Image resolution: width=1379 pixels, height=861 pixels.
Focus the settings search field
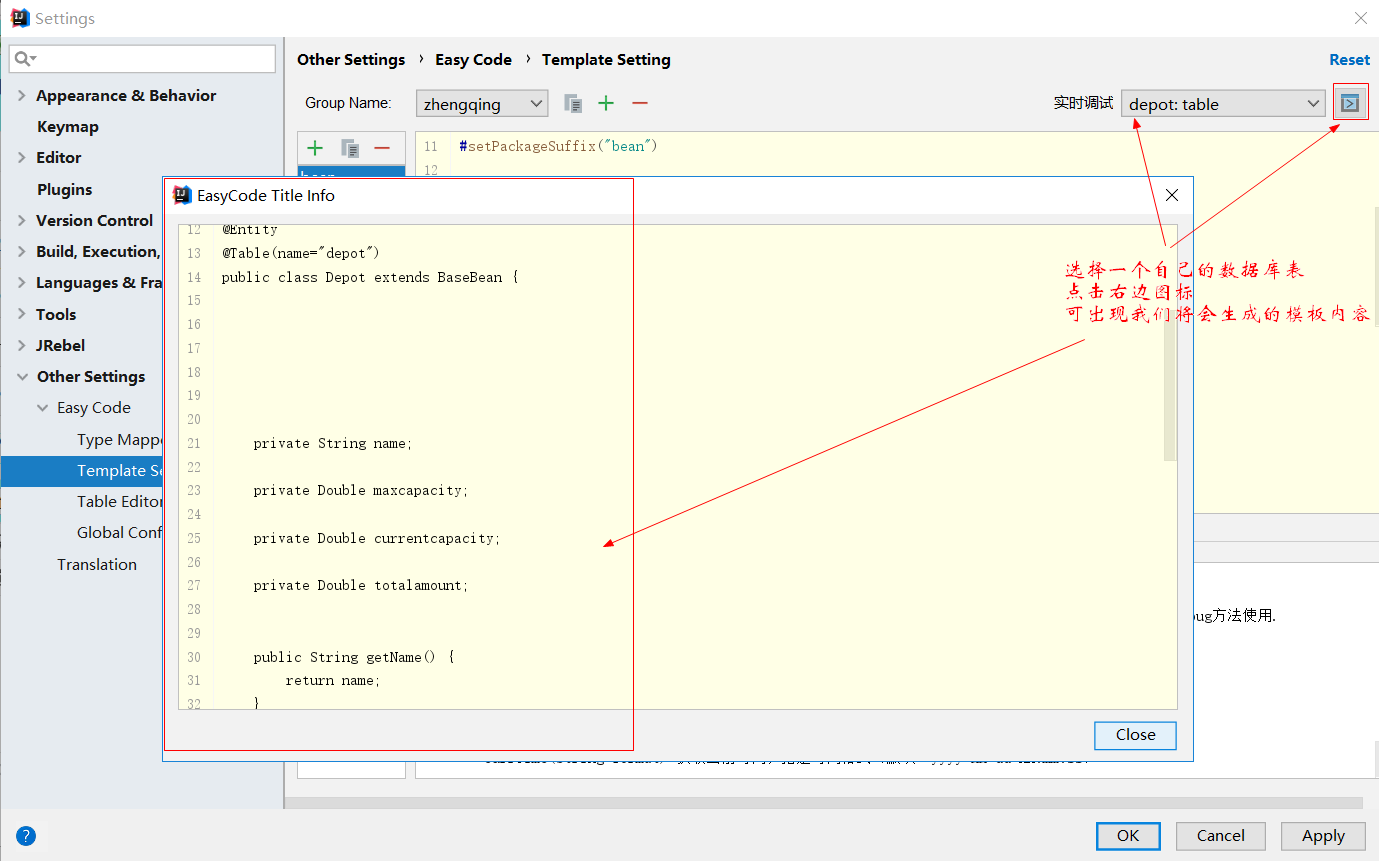click(142, 59)
